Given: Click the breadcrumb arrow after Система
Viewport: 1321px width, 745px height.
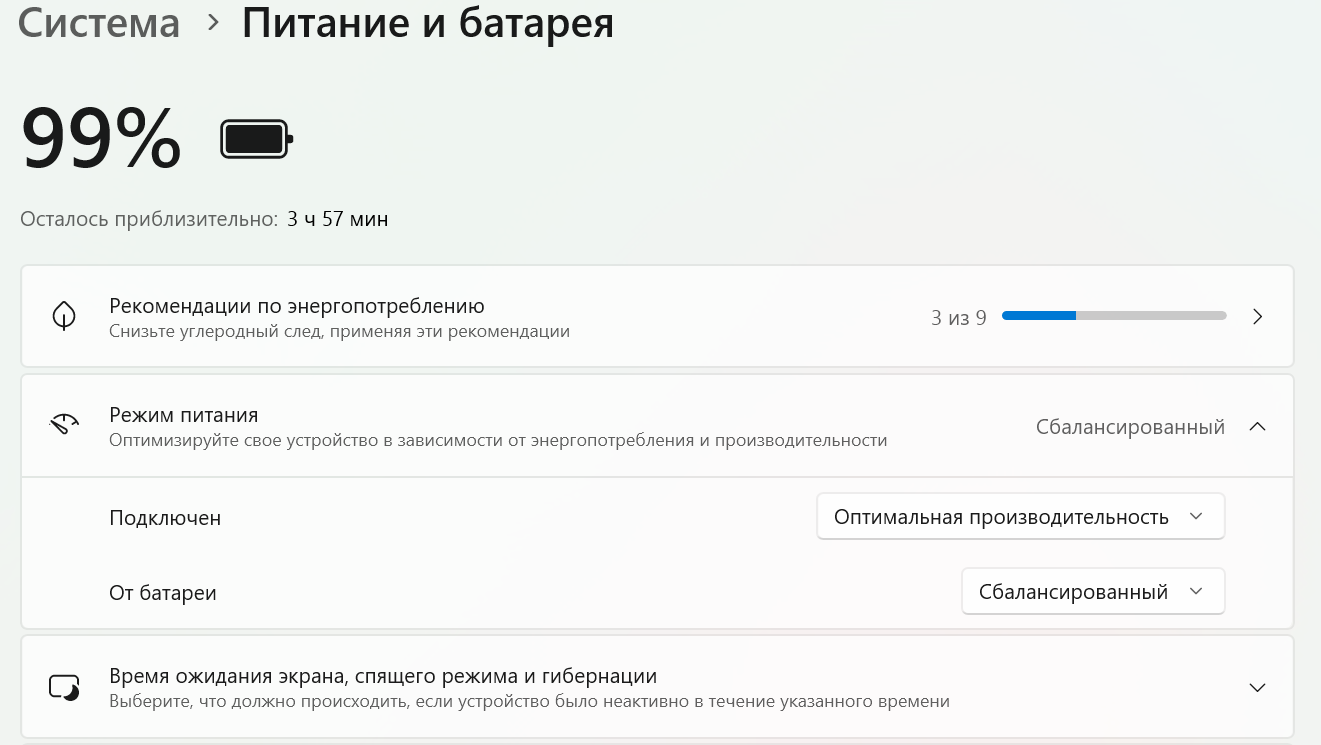Looking at the screenshot, I should tap(212, 23).
